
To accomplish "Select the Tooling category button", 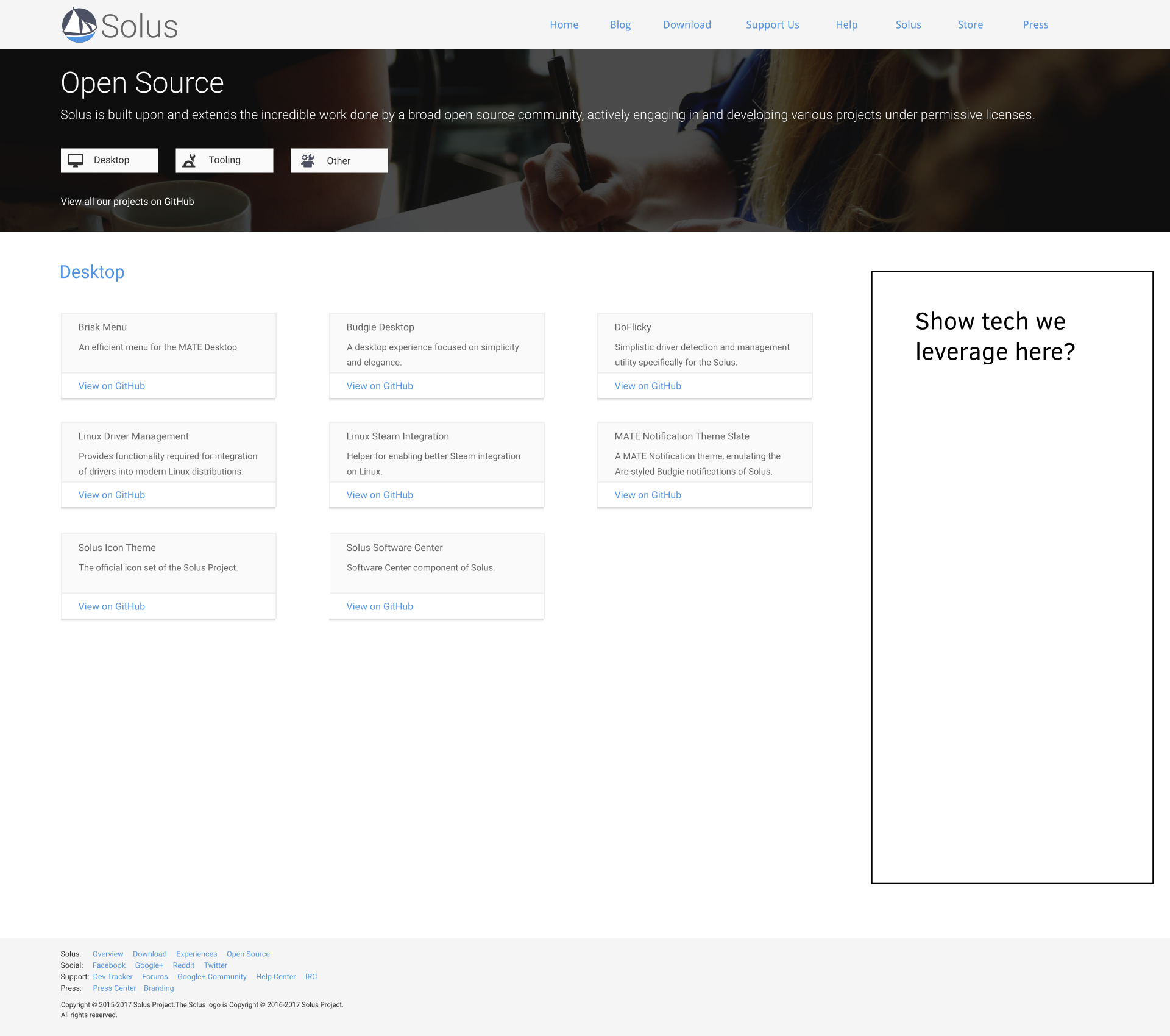I will [x=224, y=160].
